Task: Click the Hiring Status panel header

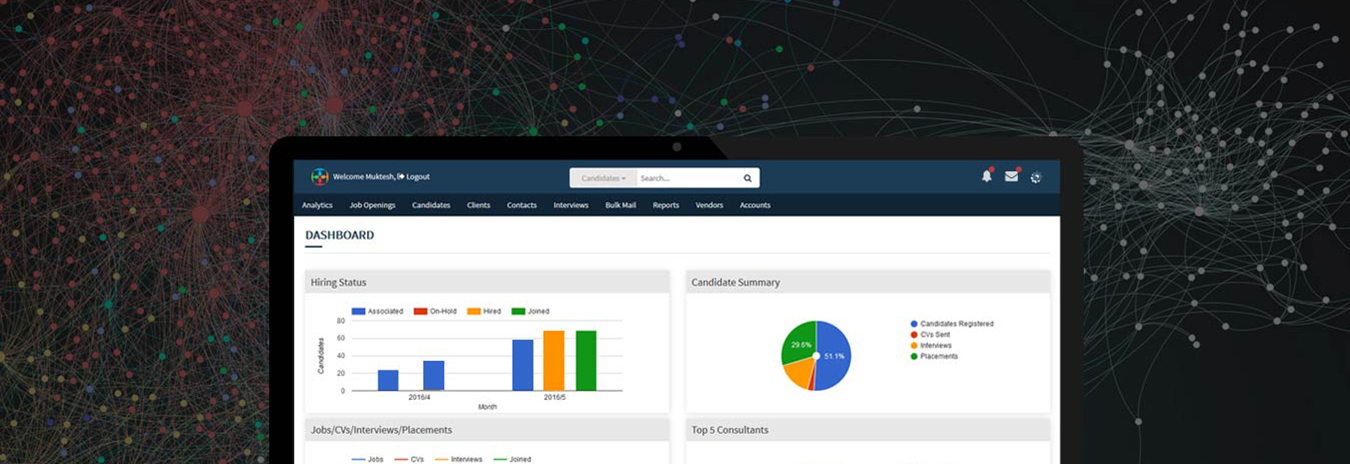Action: 487,282
